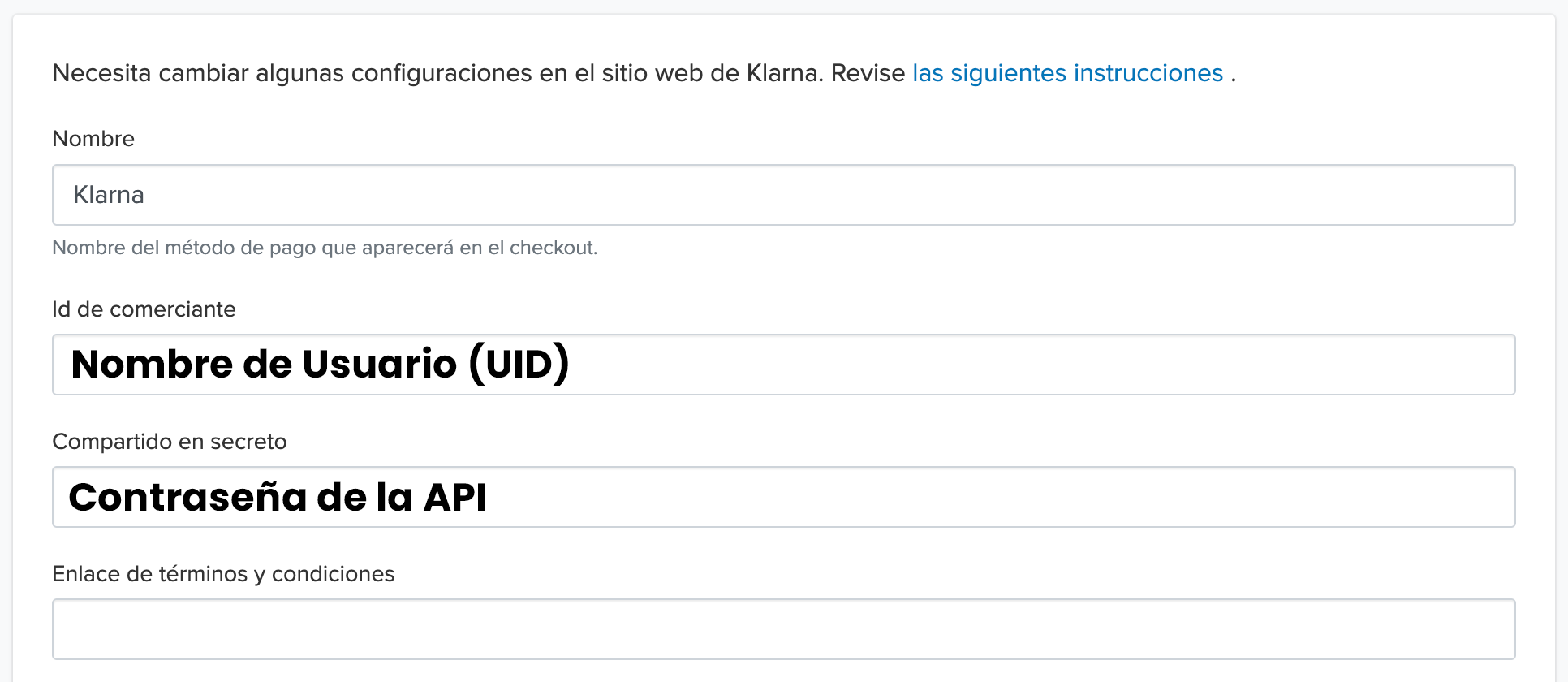The height and width of the screenshot is (682, 1568).
Task: Click the 'Enlace de términos y condiciones' label
Action: [223, 574]
